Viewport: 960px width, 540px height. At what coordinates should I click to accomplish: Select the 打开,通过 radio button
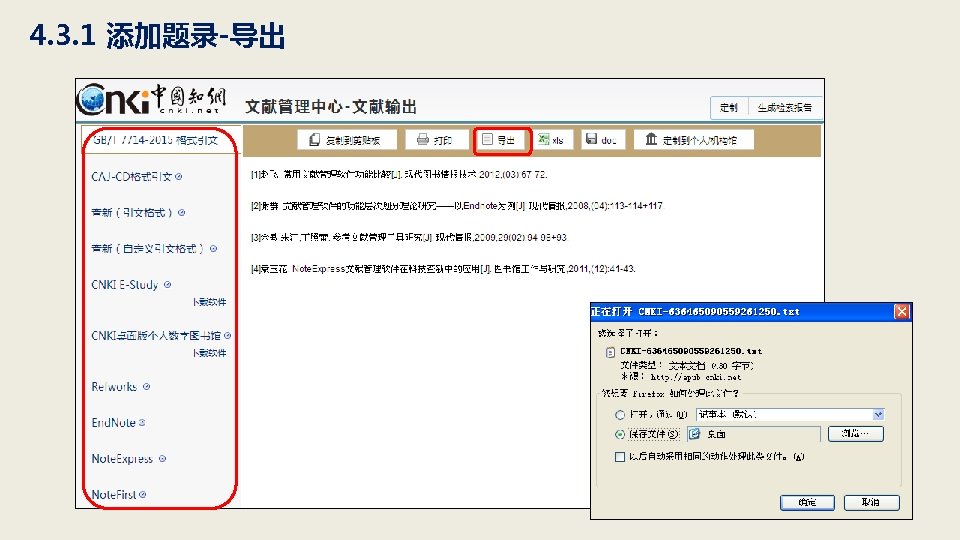point(620,414)
